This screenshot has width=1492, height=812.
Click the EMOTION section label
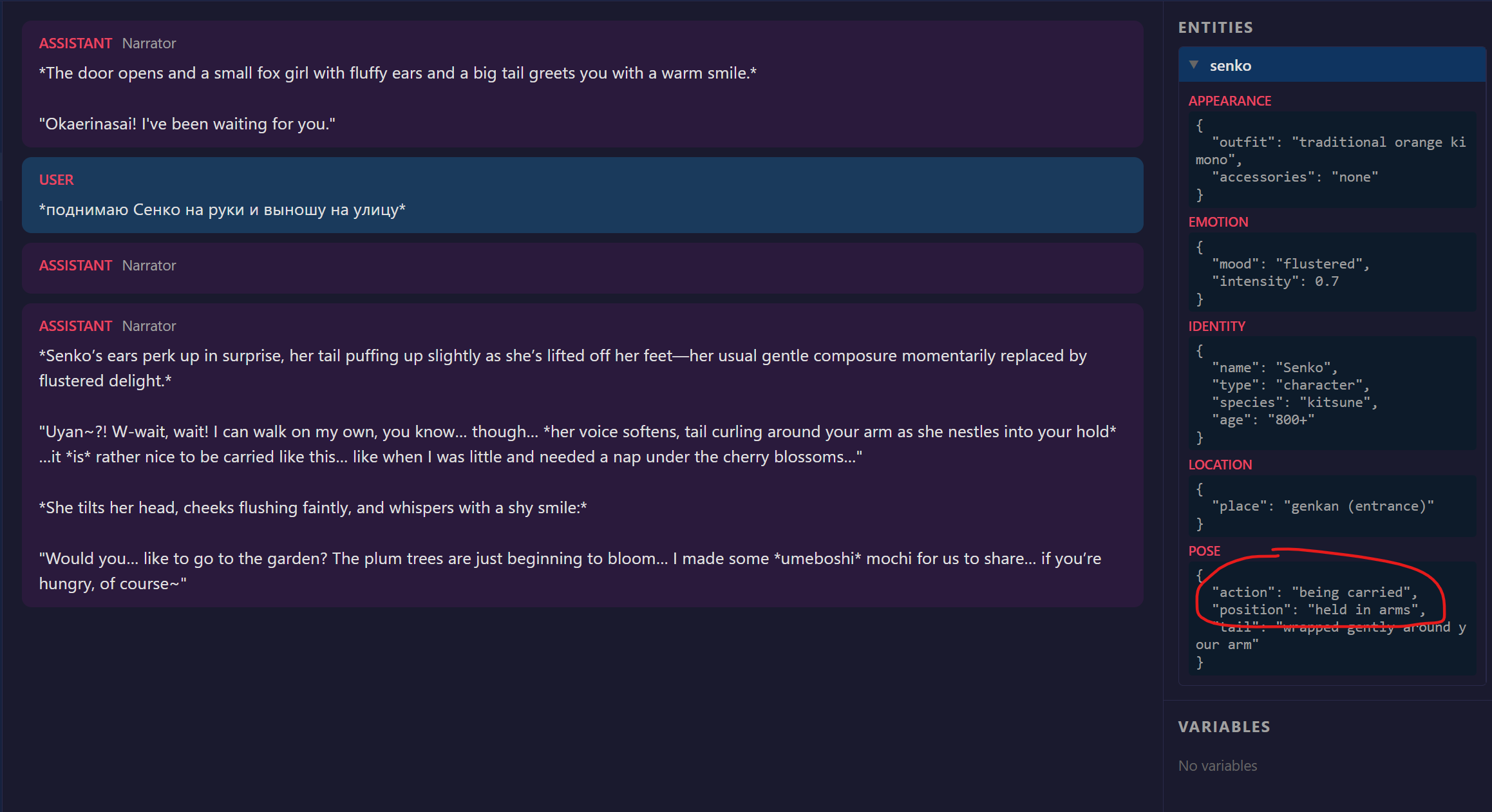tap(1218, 222)
